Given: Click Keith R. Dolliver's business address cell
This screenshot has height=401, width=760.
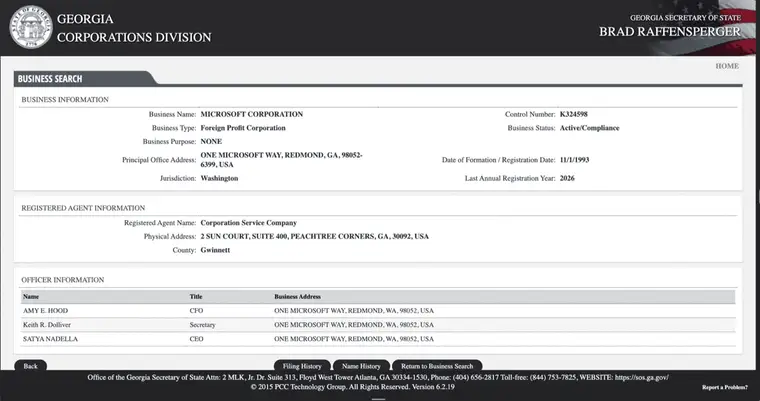Looking at the screenshot, I should pyautogui.click(x=354, y=325).
